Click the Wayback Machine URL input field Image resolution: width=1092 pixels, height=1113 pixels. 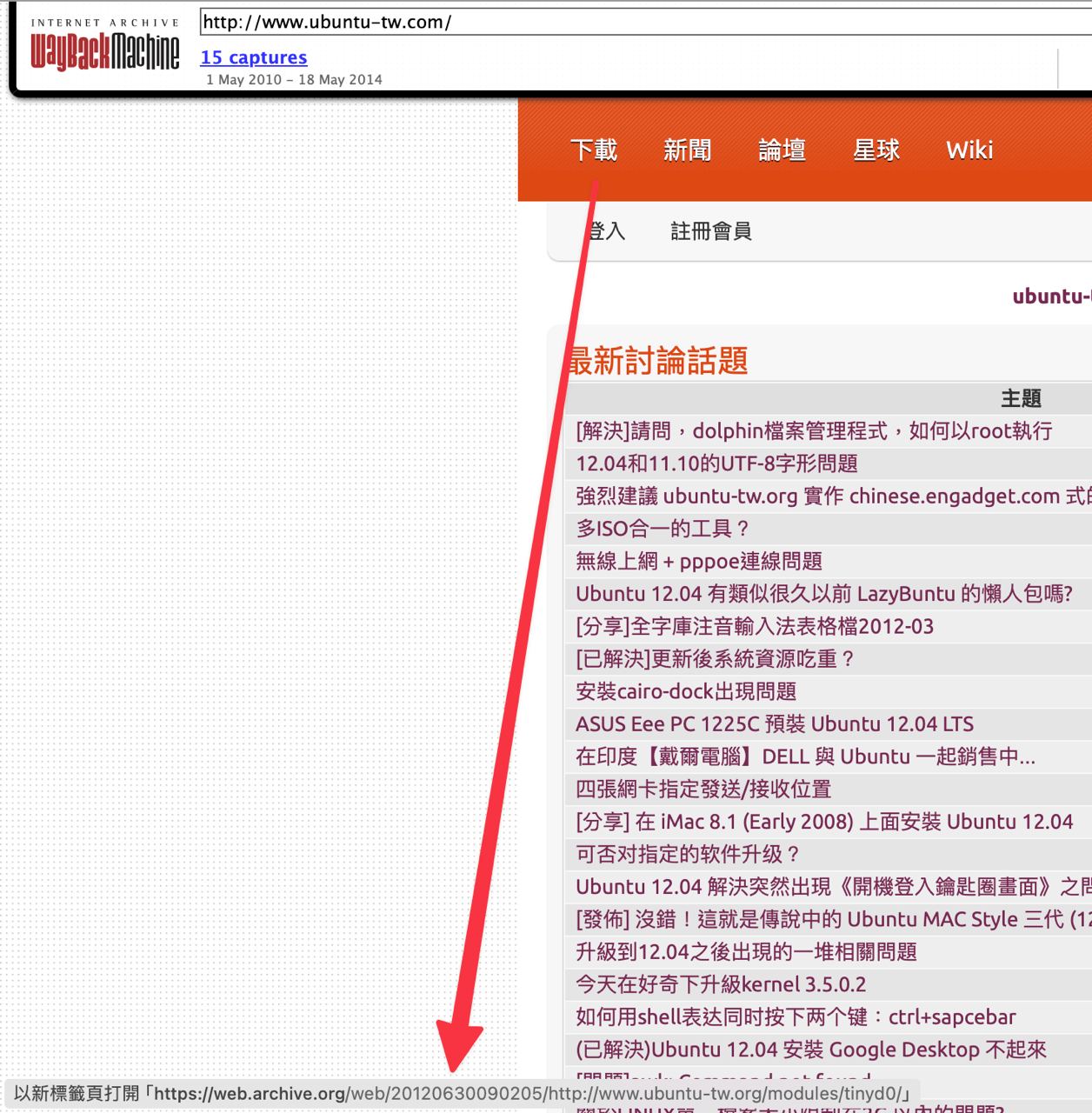(643, 23)
